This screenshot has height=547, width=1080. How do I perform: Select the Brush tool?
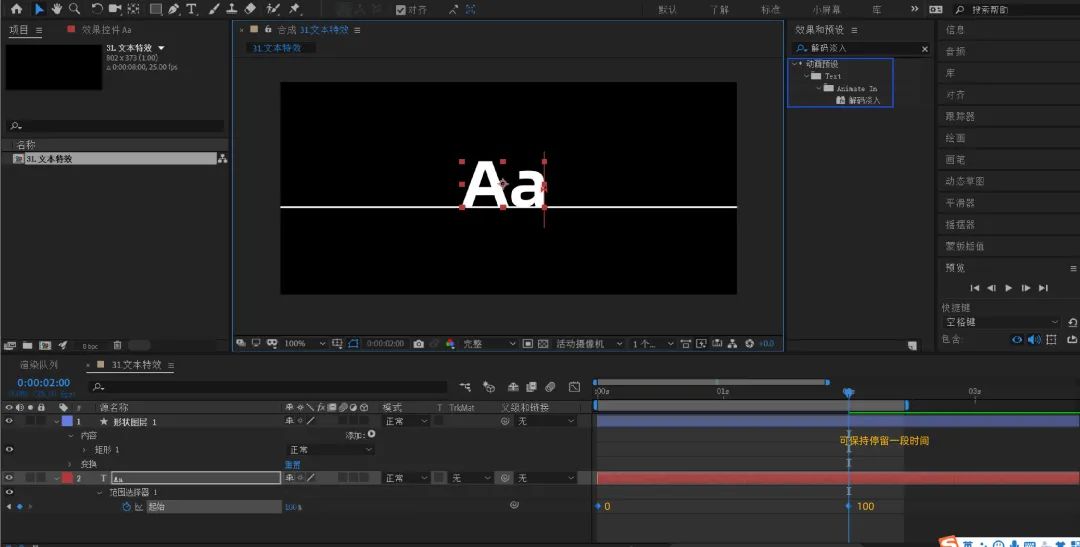[x=214, y=9]
